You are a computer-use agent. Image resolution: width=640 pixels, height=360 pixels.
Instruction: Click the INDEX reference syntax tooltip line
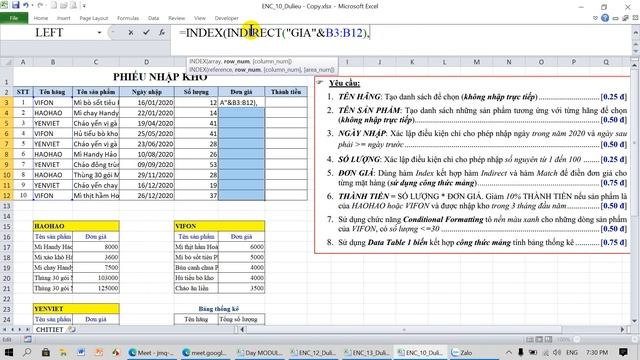262,70
